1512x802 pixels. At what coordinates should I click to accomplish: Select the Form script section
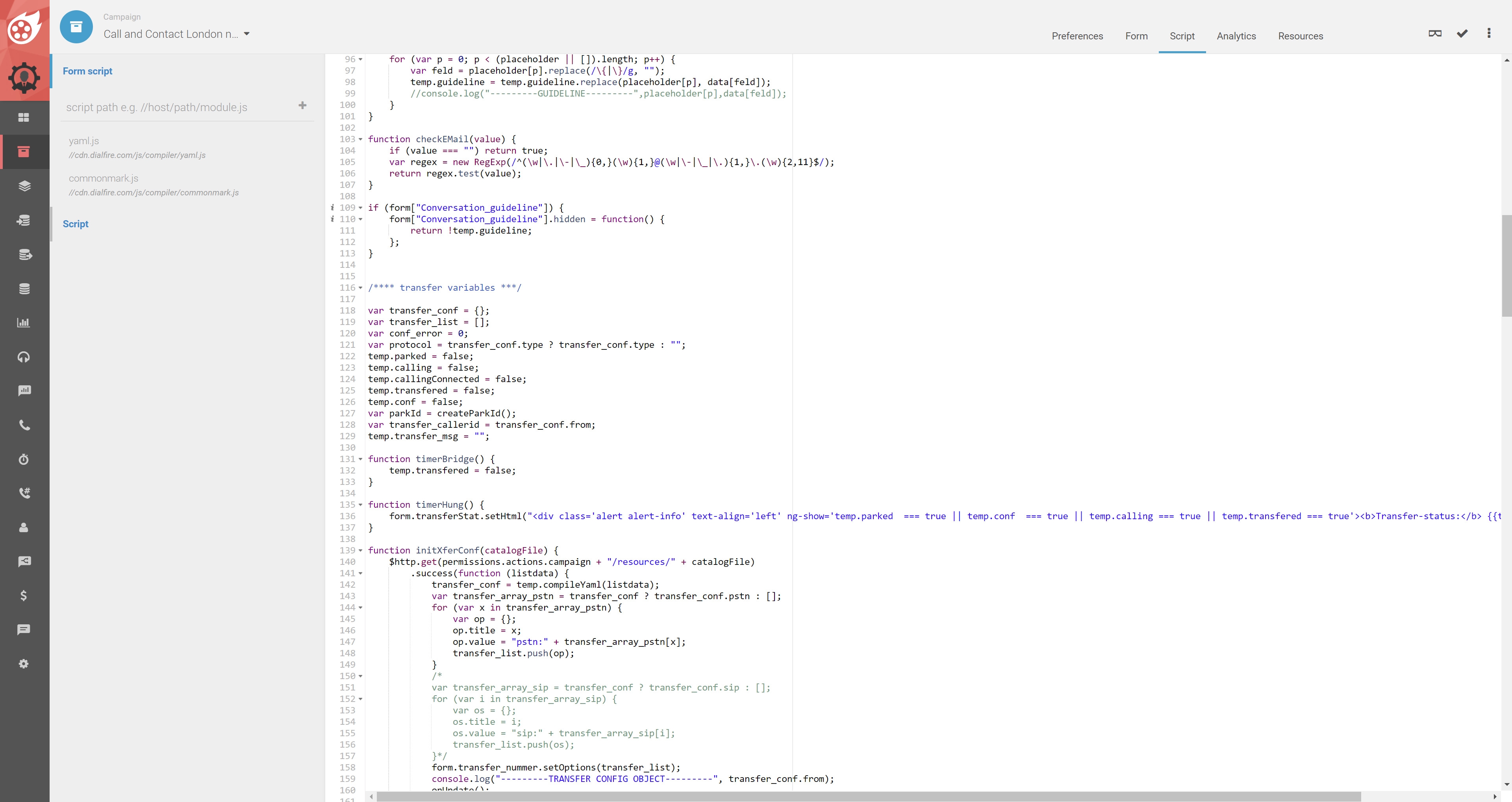(x=87, y=71)
